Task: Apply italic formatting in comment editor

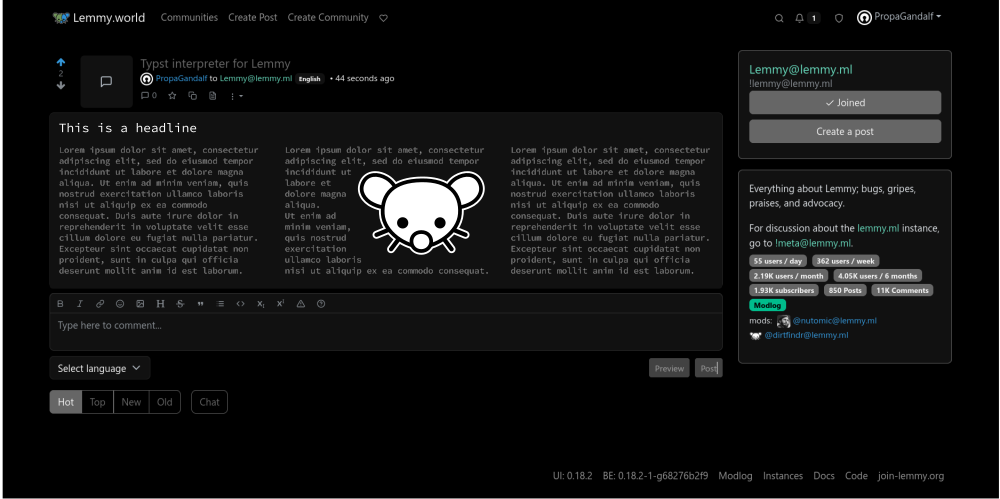Action: coord(80,304)
